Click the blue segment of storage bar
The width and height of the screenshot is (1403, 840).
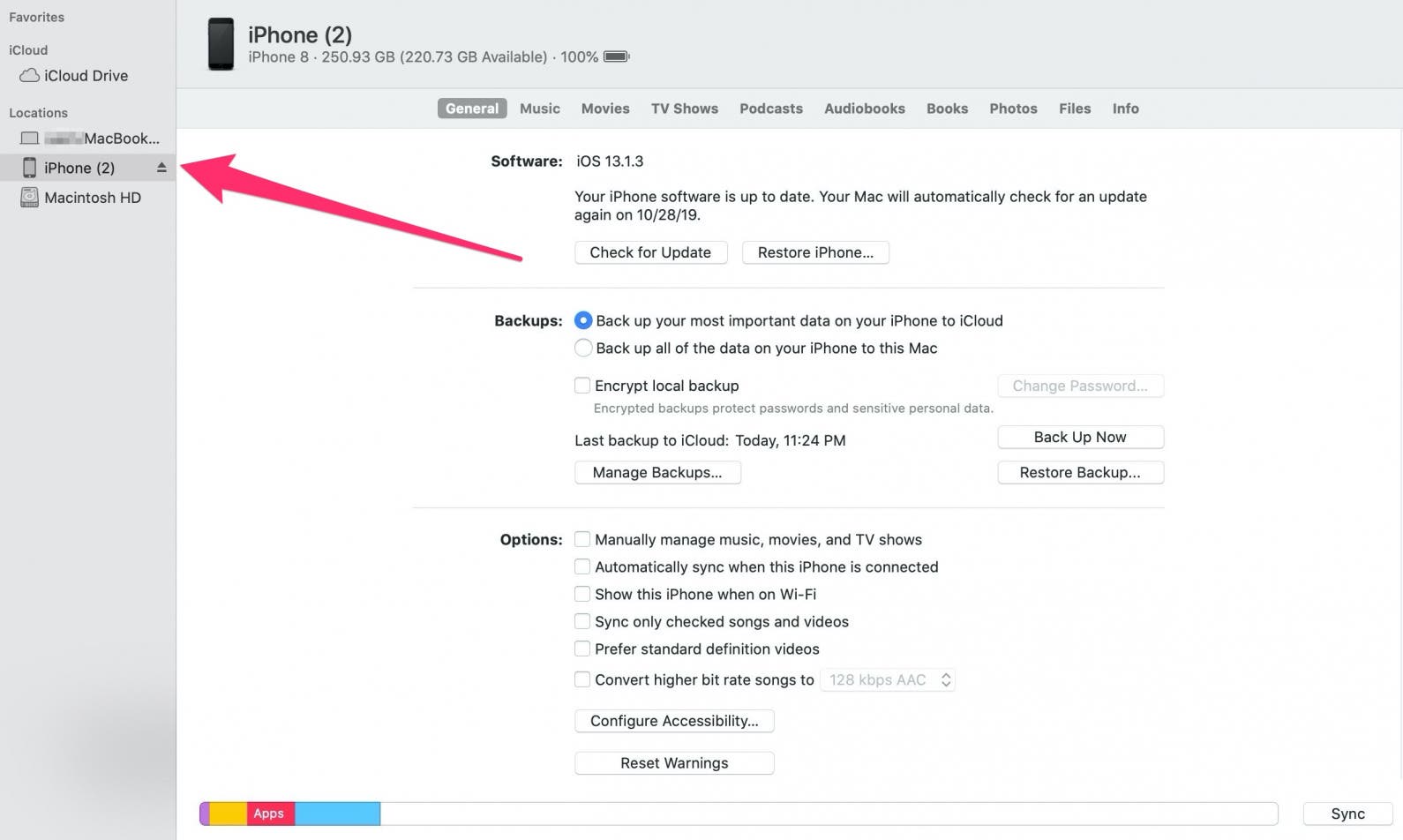tap(337, 814)
